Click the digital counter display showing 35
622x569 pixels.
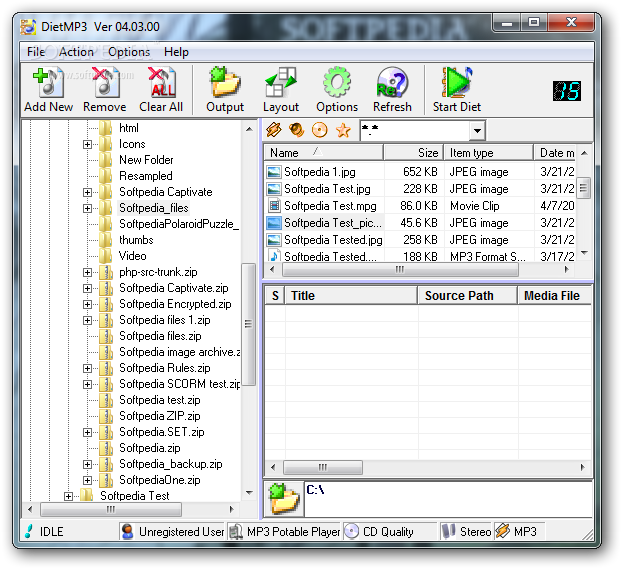[x=566, y=91]
